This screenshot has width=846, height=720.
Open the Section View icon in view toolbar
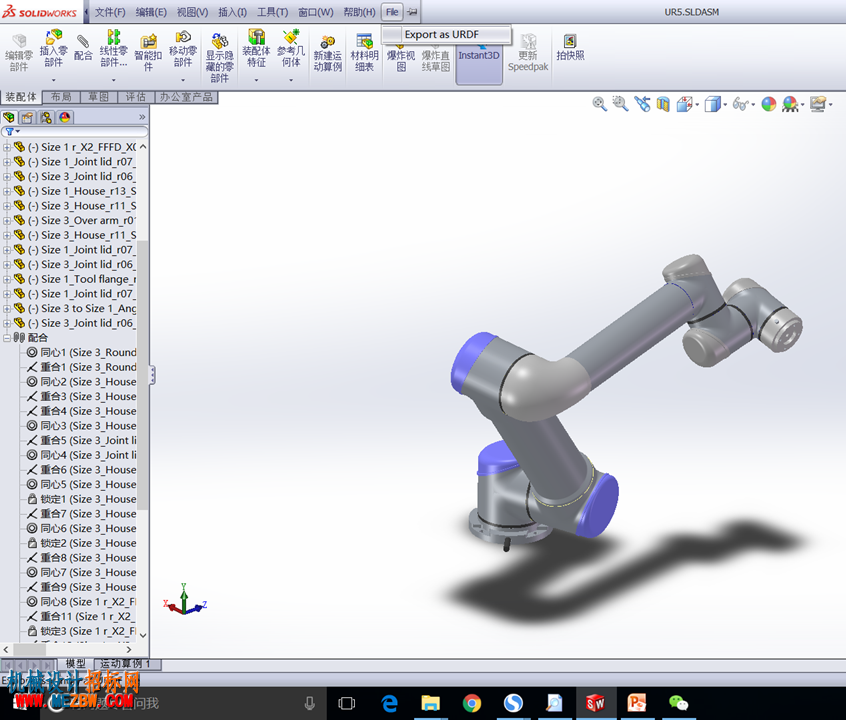tap(663, 104)
